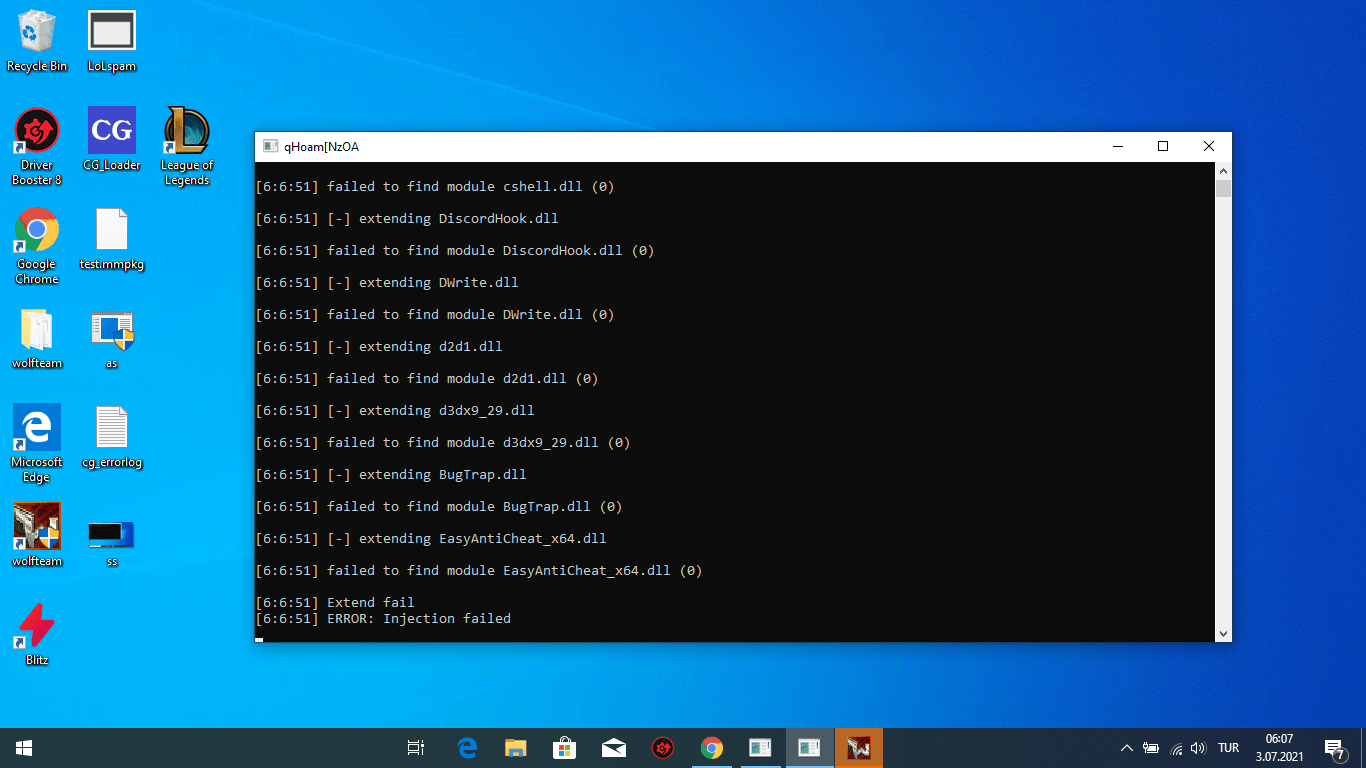Select the Blitz desktop shortcut
Image resolution: width=1366 pixels, height=768 pixels.
37,634
